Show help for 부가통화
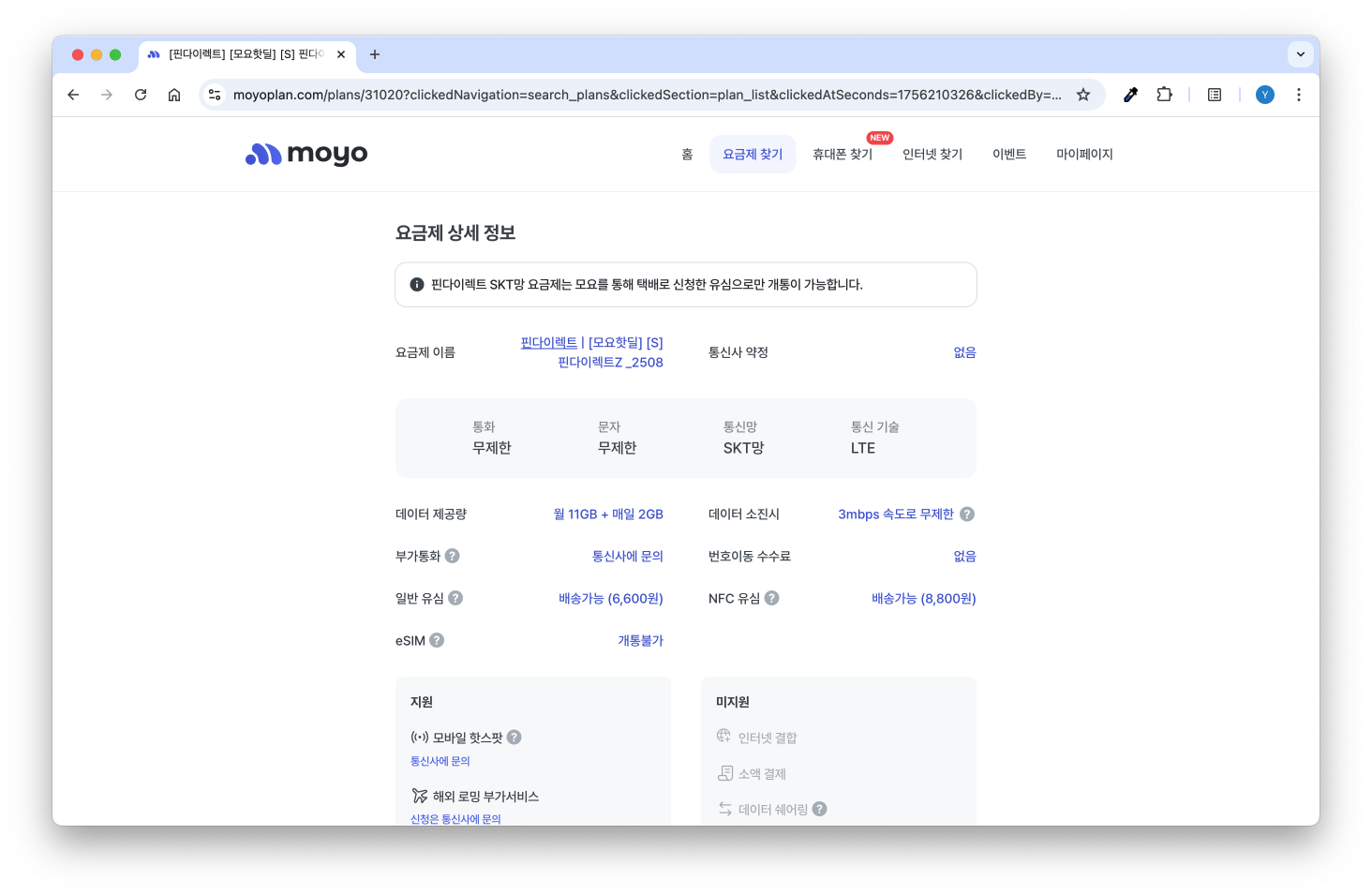 coord(453,556)
